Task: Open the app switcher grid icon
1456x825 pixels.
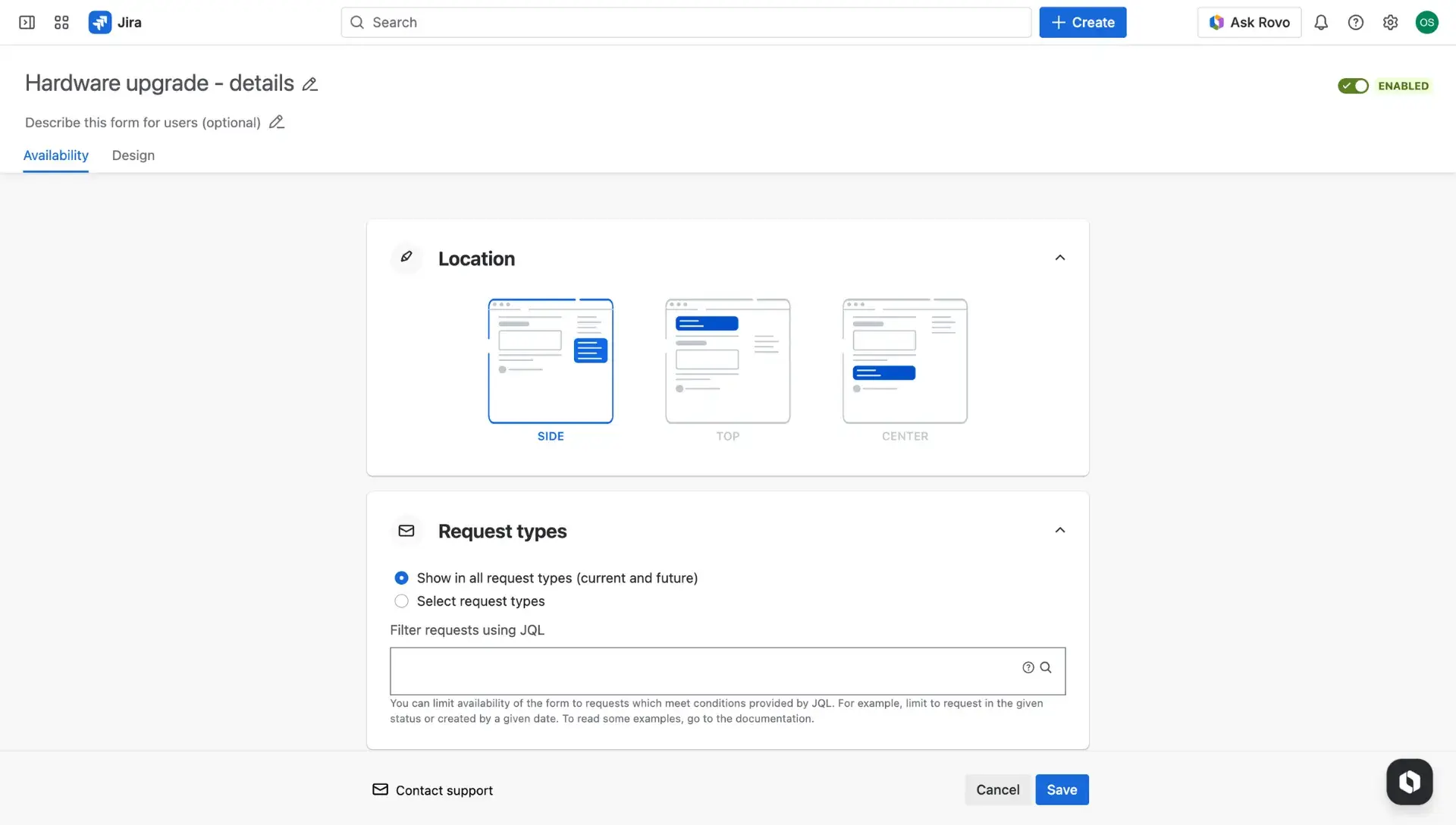Action: [61, 22]
